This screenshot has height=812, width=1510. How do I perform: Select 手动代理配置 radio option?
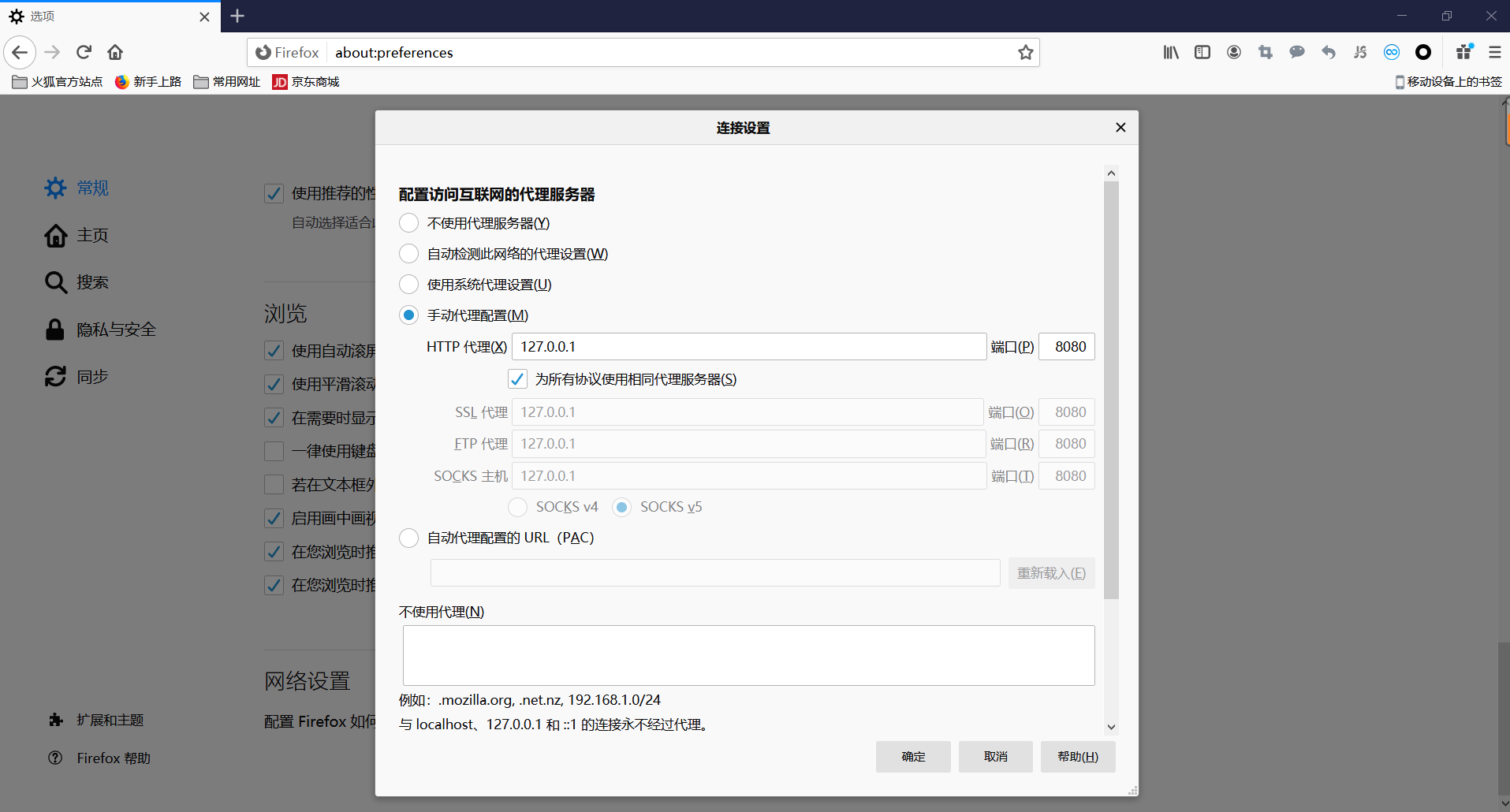pyautogui.click(x=408, y=315)
